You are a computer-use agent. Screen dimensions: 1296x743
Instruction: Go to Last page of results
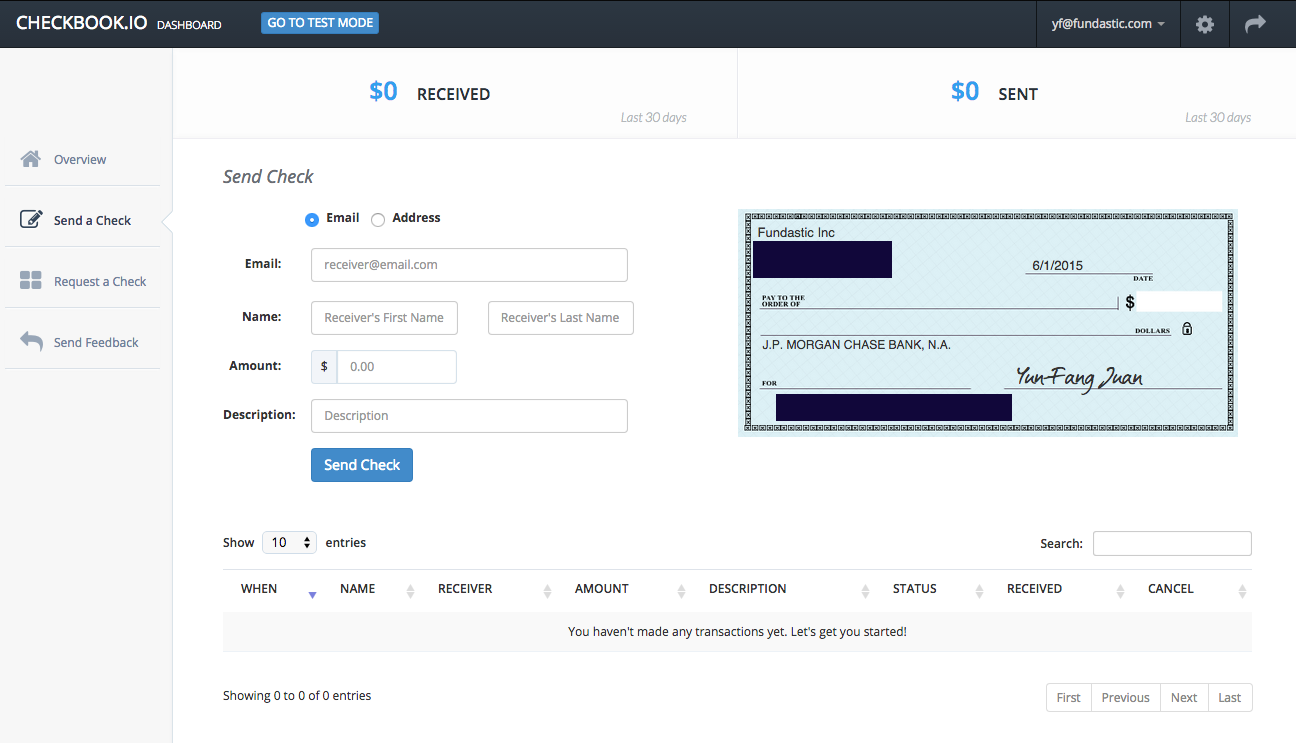click(1230, 697)
